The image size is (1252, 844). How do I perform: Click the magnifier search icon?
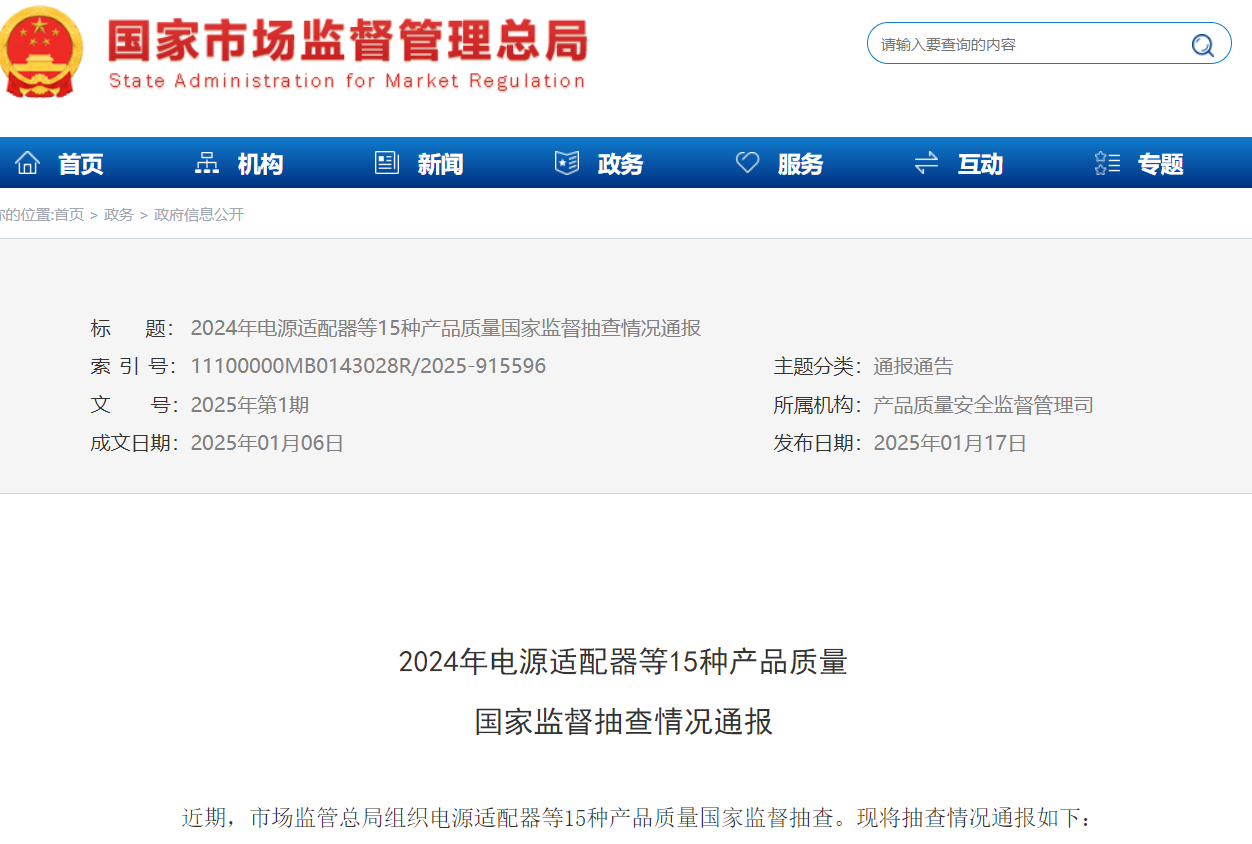coord(1202,45)
